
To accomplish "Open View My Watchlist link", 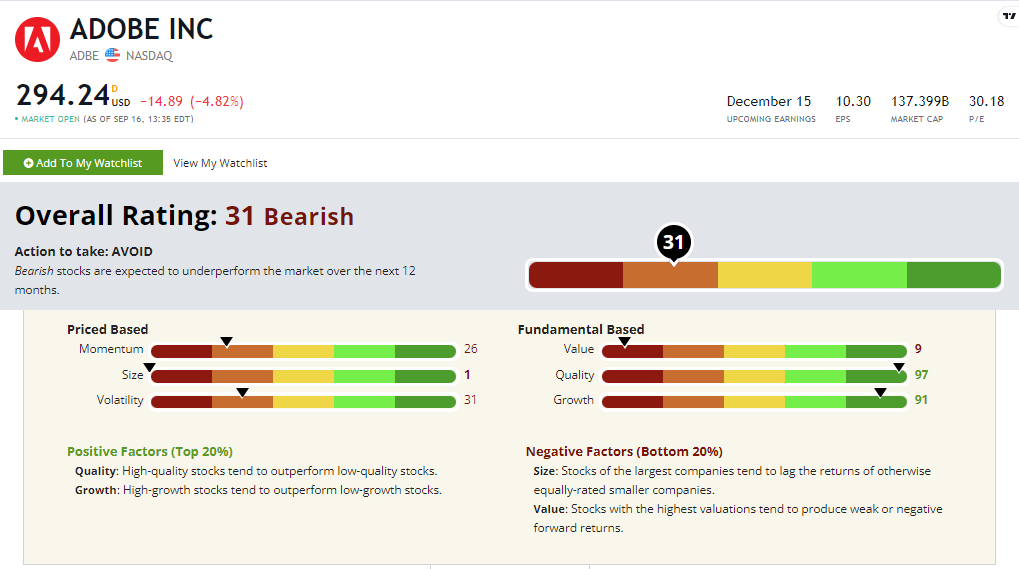I will 220,163.
